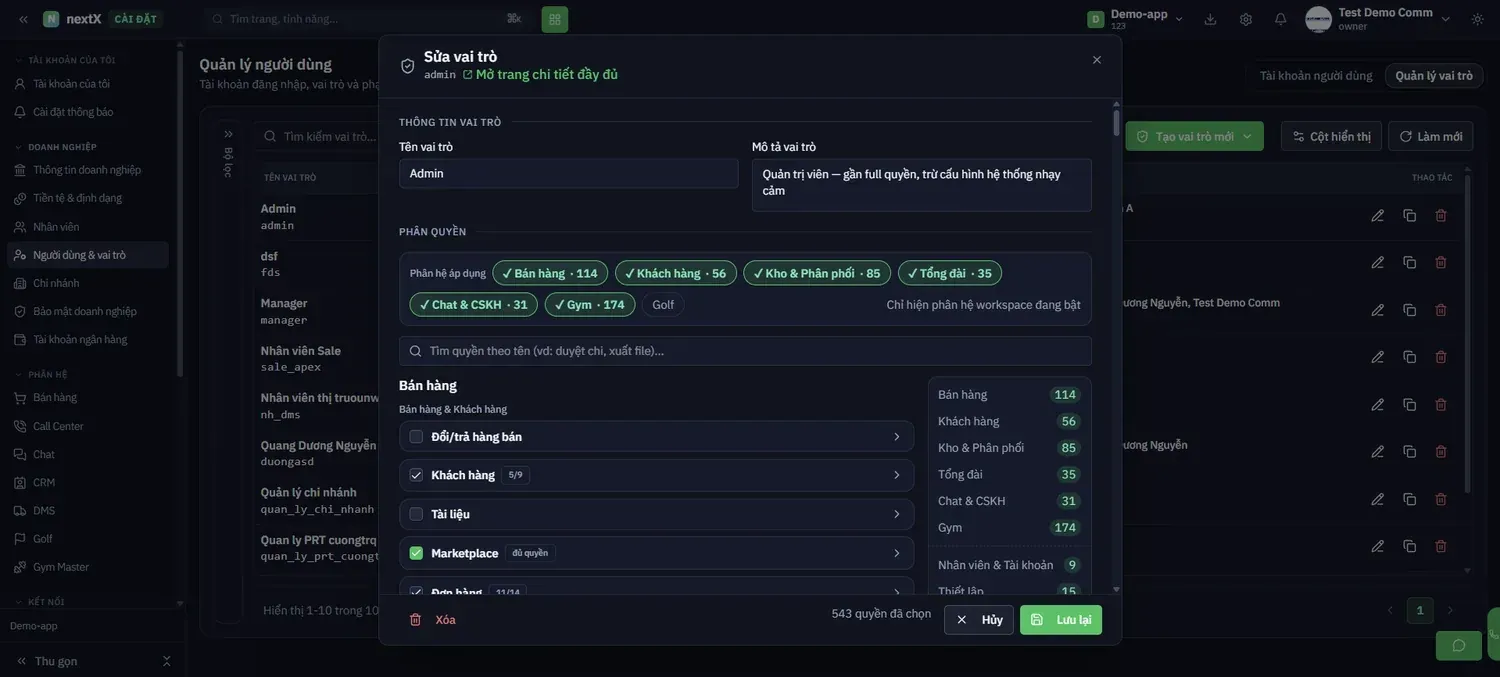
Task: Expand the Marketplace permission row
Action: tap(896, 553)
